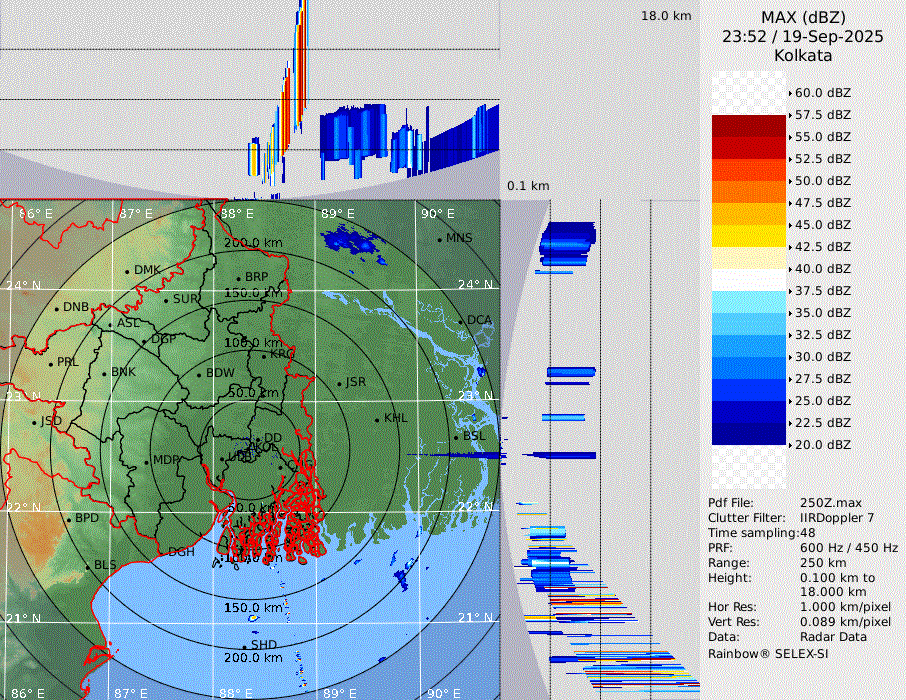The width and height of the screenshot is (906, 700).
Task: Select the BLS station dot
Action: (x=88, y=566)
